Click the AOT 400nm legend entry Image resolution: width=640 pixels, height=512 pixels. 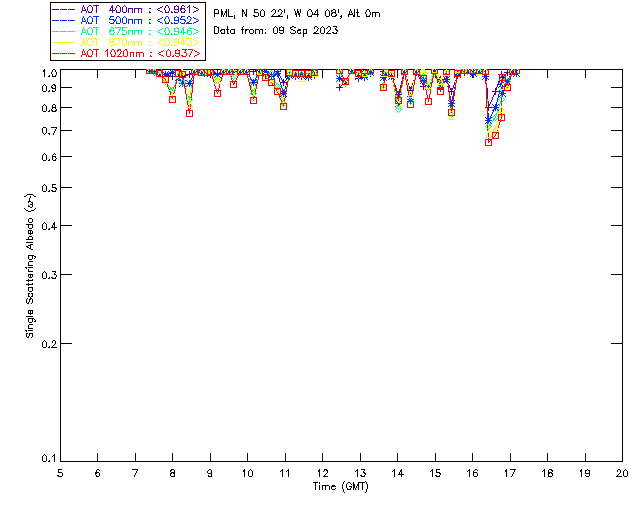point(126,9)
